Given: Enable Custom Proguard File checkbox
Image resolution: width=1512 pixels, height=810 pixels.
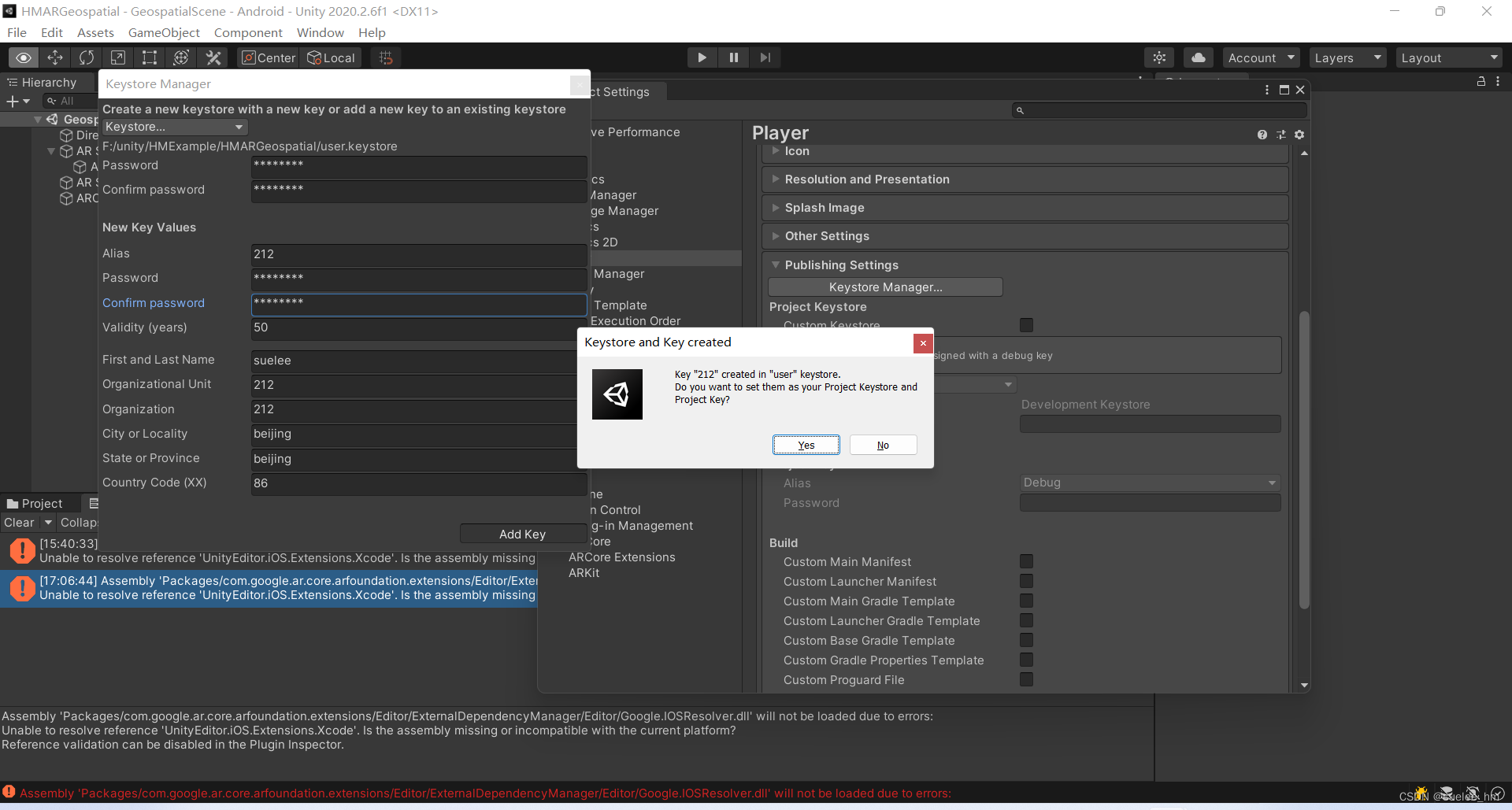Looking at the screenshot, I should 1026,679.
